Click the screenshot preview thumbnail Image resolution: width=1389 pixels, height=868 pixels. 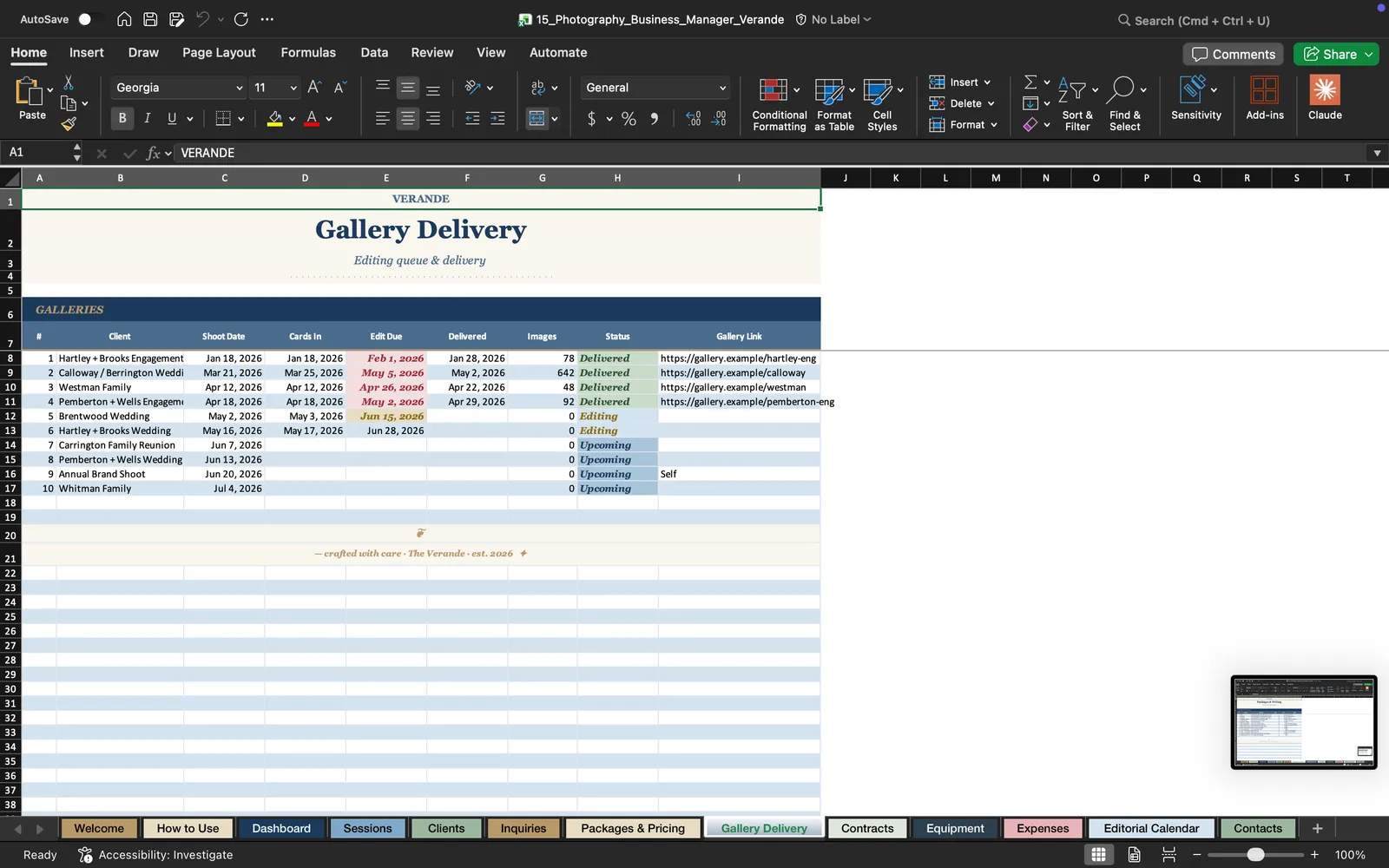pyautogui.click(x=1304, y=722)
